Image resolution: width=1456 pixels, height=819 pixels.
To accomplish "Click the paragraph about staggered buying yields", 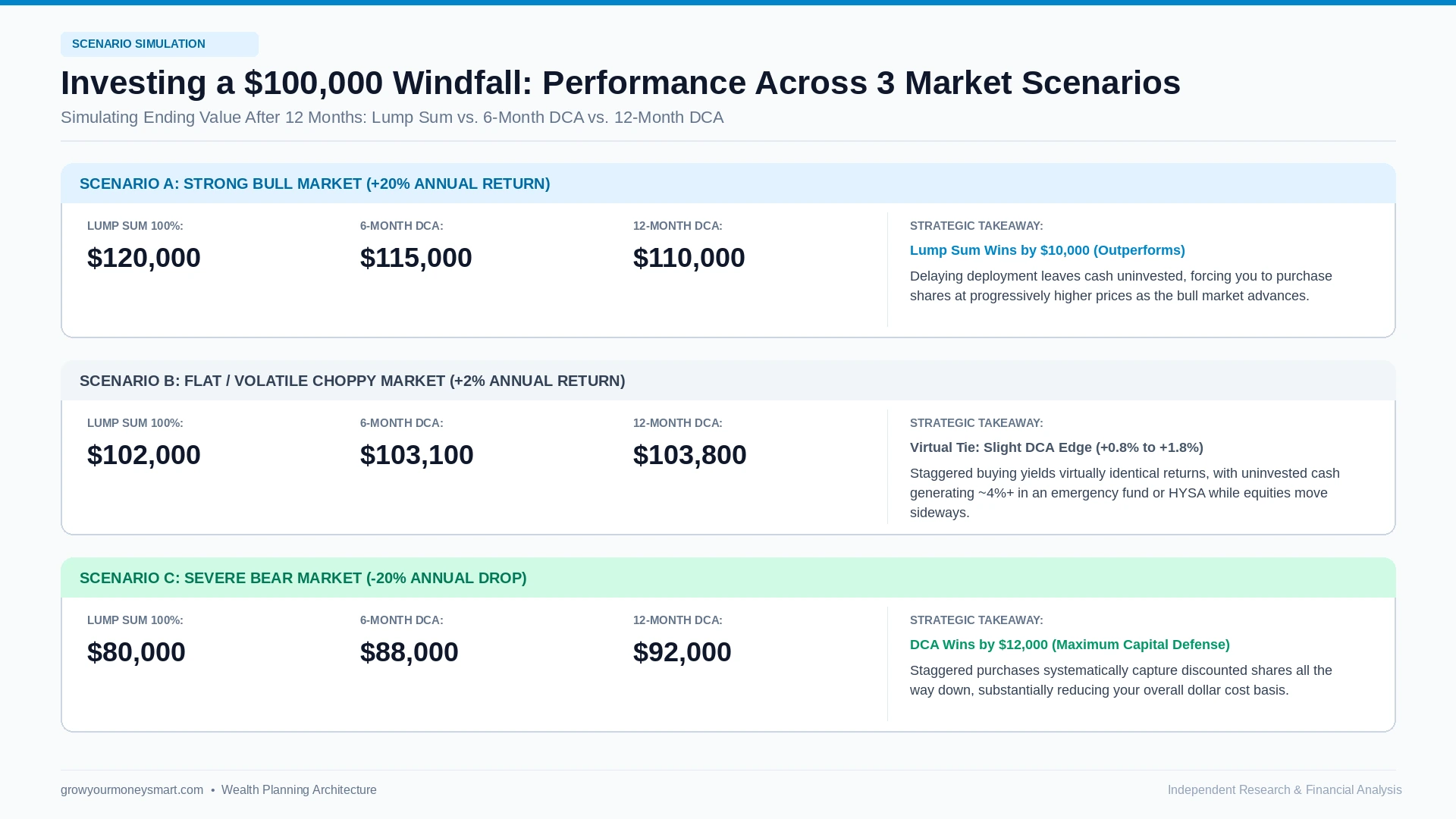I will (1125, 493).
